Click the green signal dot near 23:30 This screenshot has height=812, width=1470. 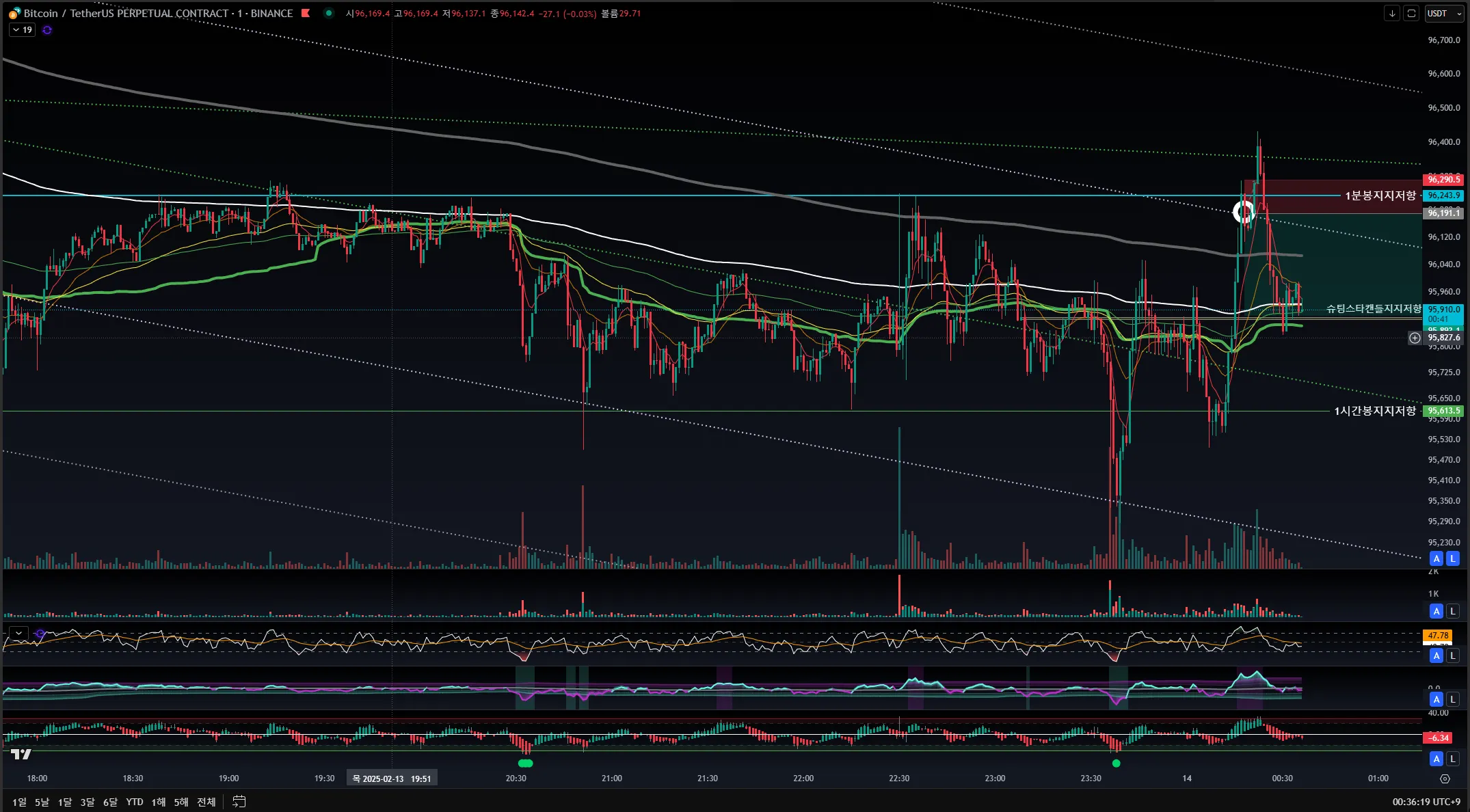click(x=1117, y=763)
